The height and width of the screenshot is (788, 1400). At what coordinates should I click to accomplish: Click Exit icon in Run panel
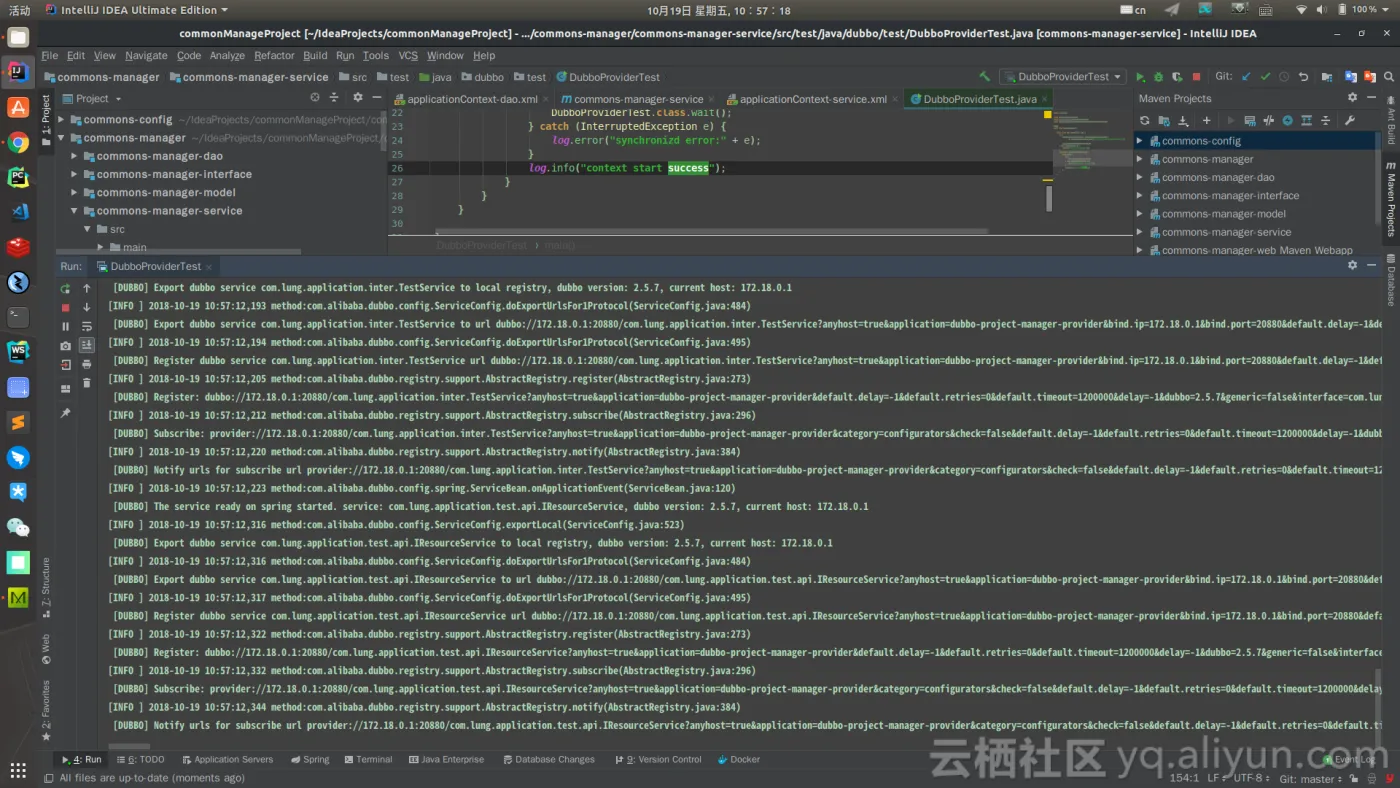(65, 364)
